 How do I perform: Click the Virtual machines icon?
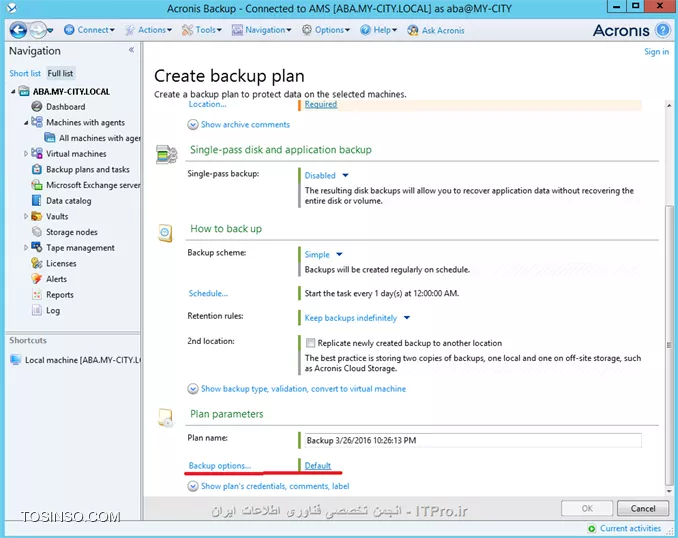click(37, 153)
